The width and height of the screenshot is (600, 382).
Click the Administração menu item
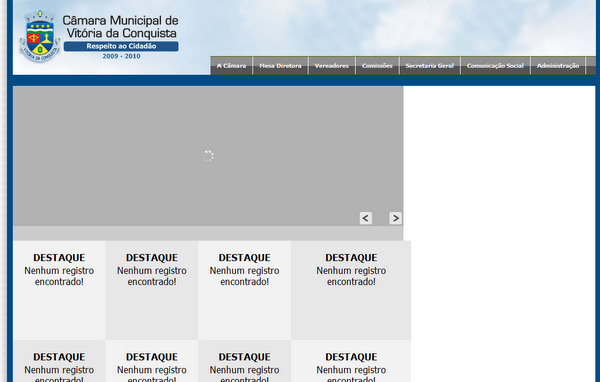(558, 65)
